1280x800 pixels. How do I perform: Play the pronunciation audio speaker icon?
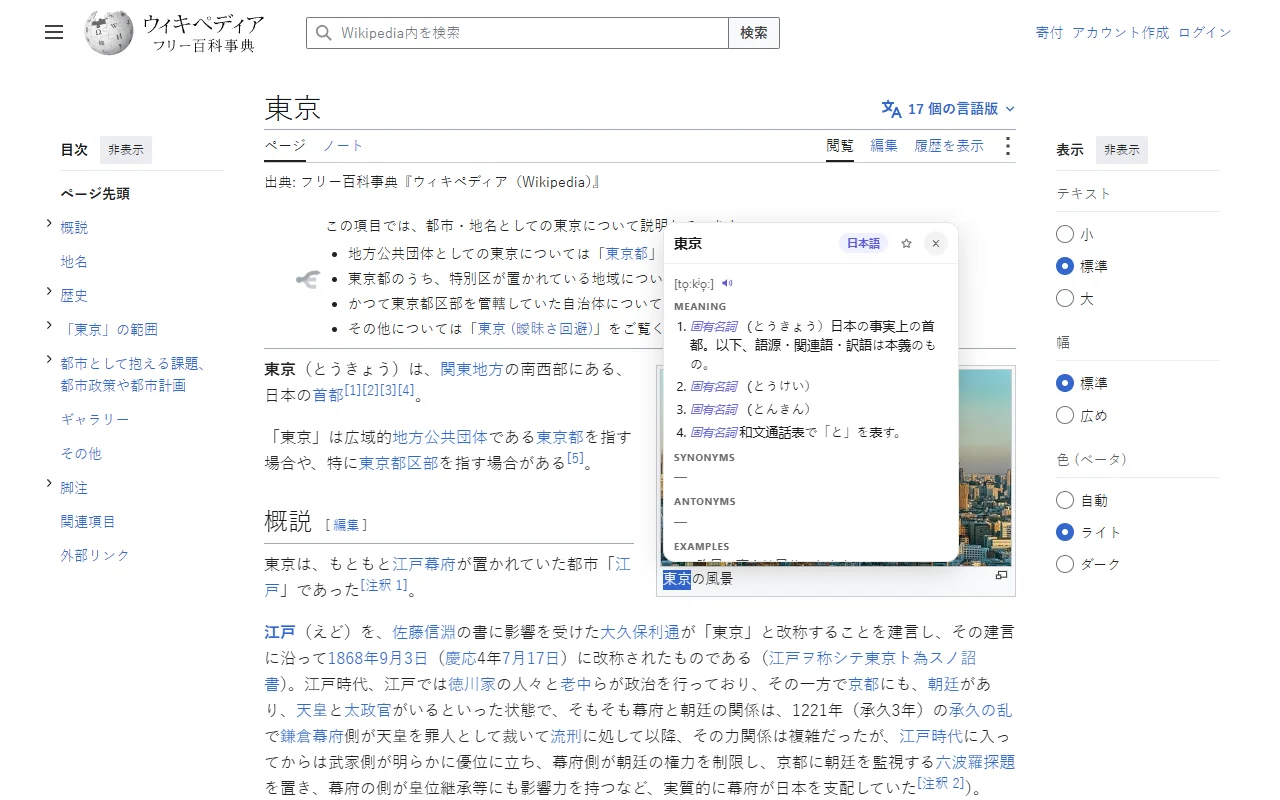click(x=727, y=283)
